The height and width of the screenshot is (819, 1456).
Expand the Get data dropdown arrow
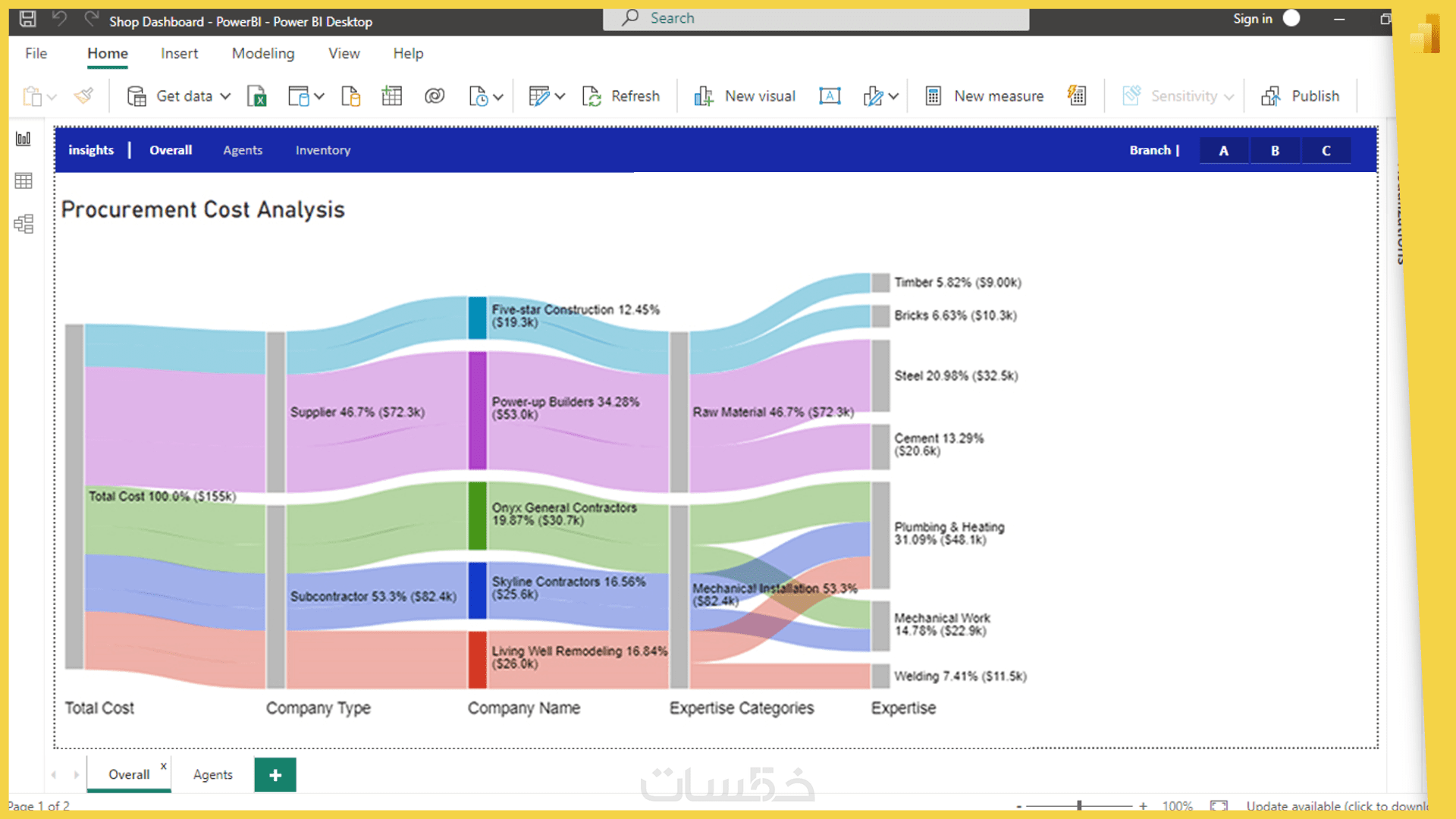tap(225, 96)
